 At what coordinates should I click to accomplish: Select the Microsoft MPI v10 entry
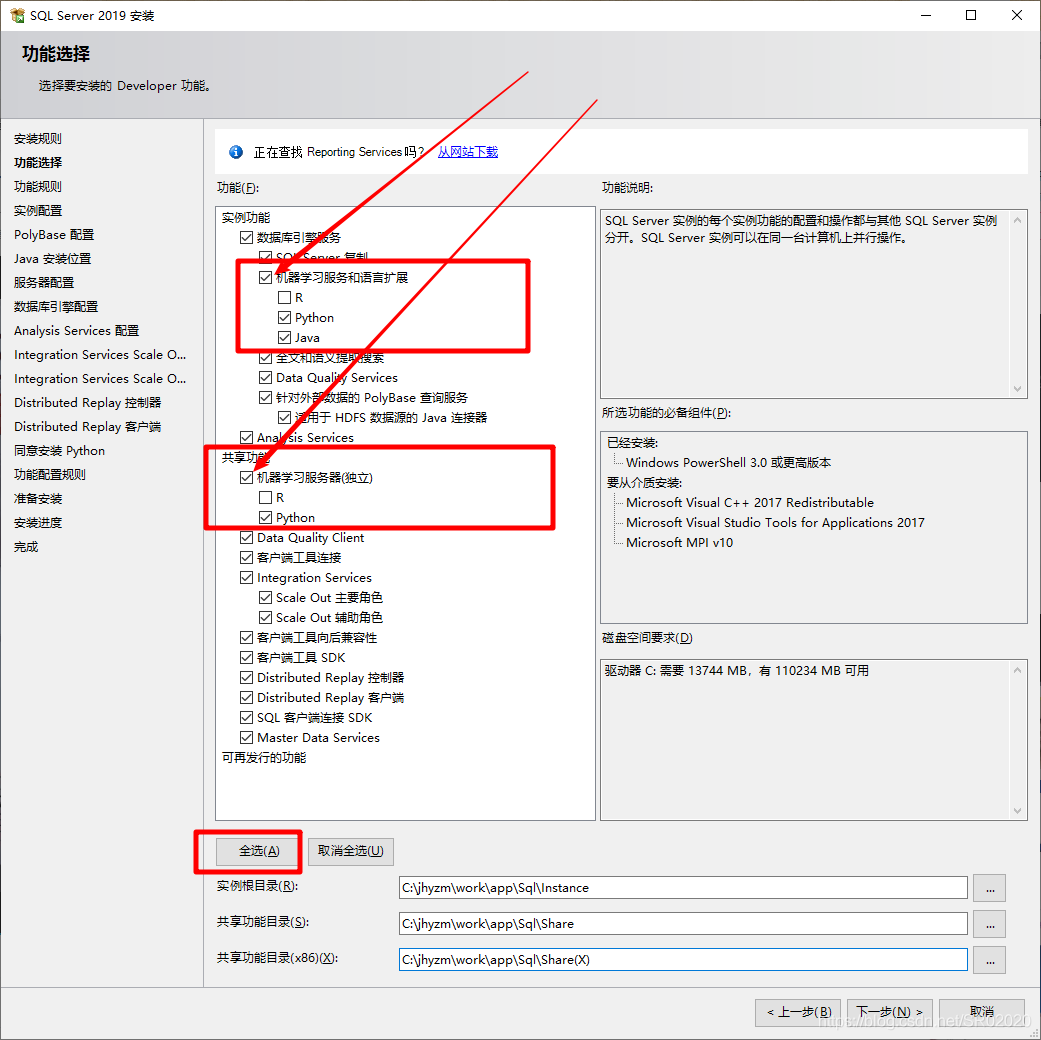pos(679,543)
